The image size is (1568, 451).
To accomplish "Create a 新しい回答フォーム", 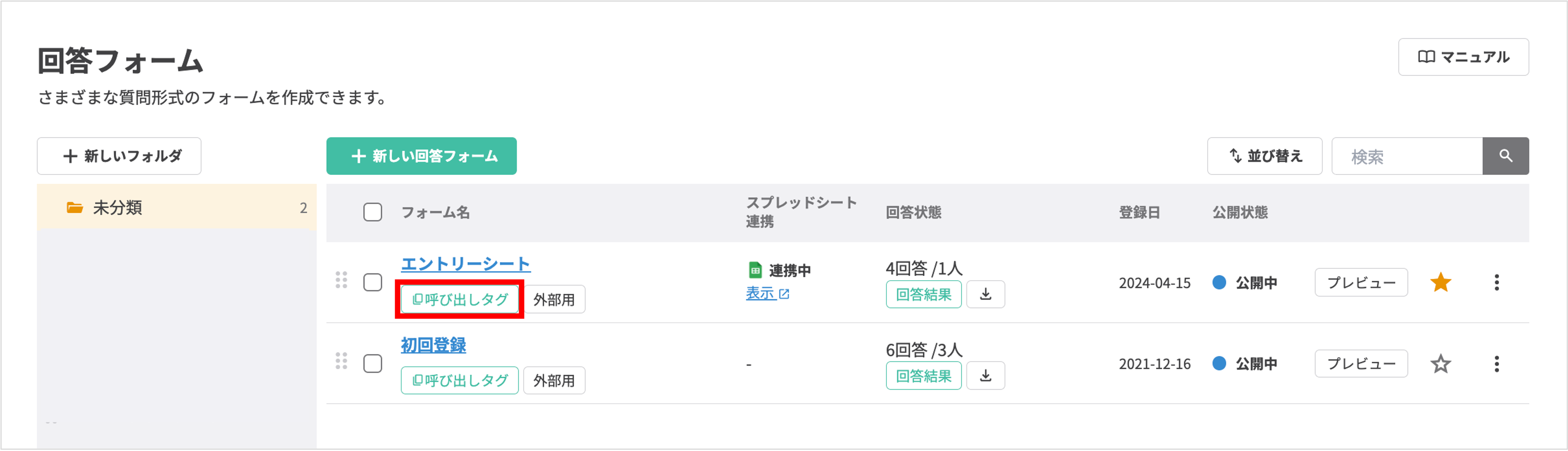I will 421,156.
